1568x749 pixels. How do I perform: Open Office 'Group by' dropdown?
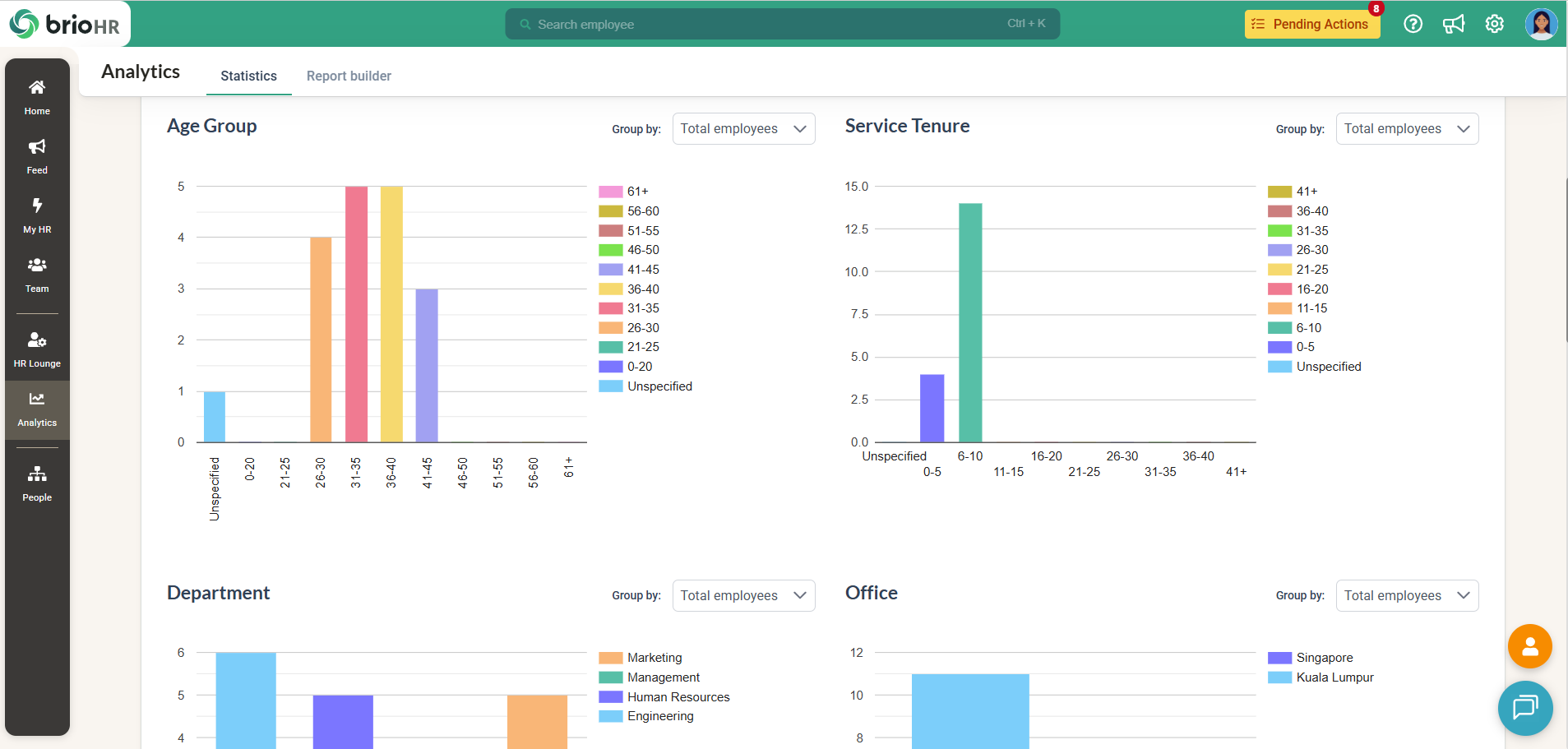pos(1407,595)
